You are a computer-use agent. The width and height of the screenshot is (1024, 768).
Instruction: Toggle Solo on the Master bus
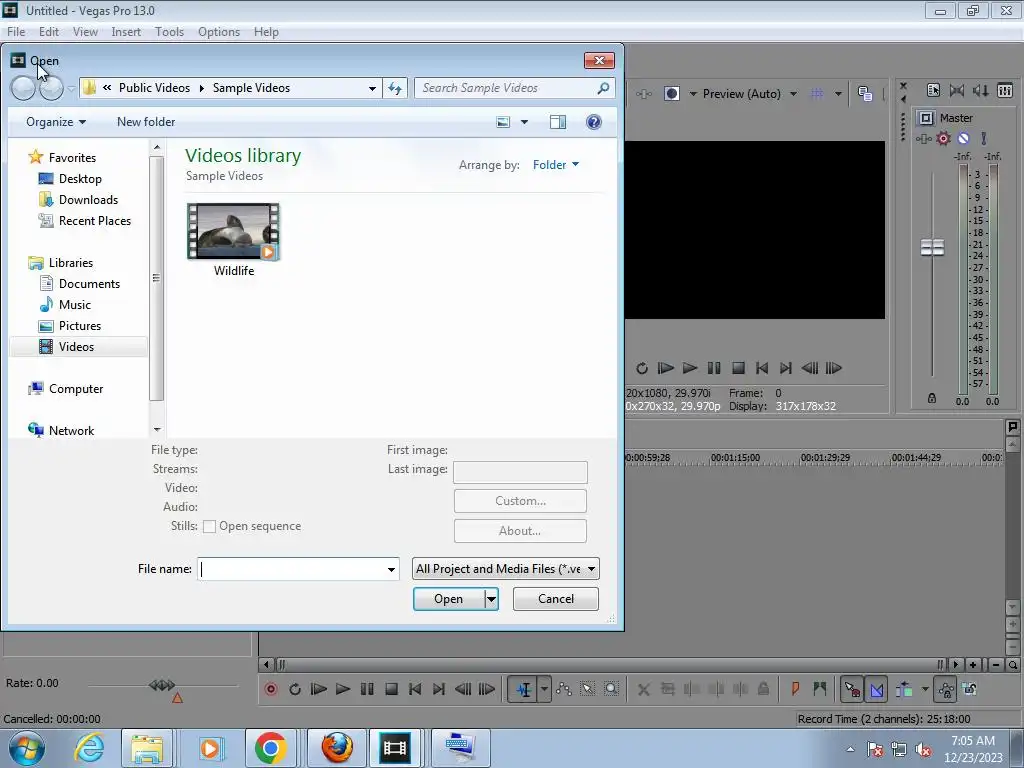(984, 138)
